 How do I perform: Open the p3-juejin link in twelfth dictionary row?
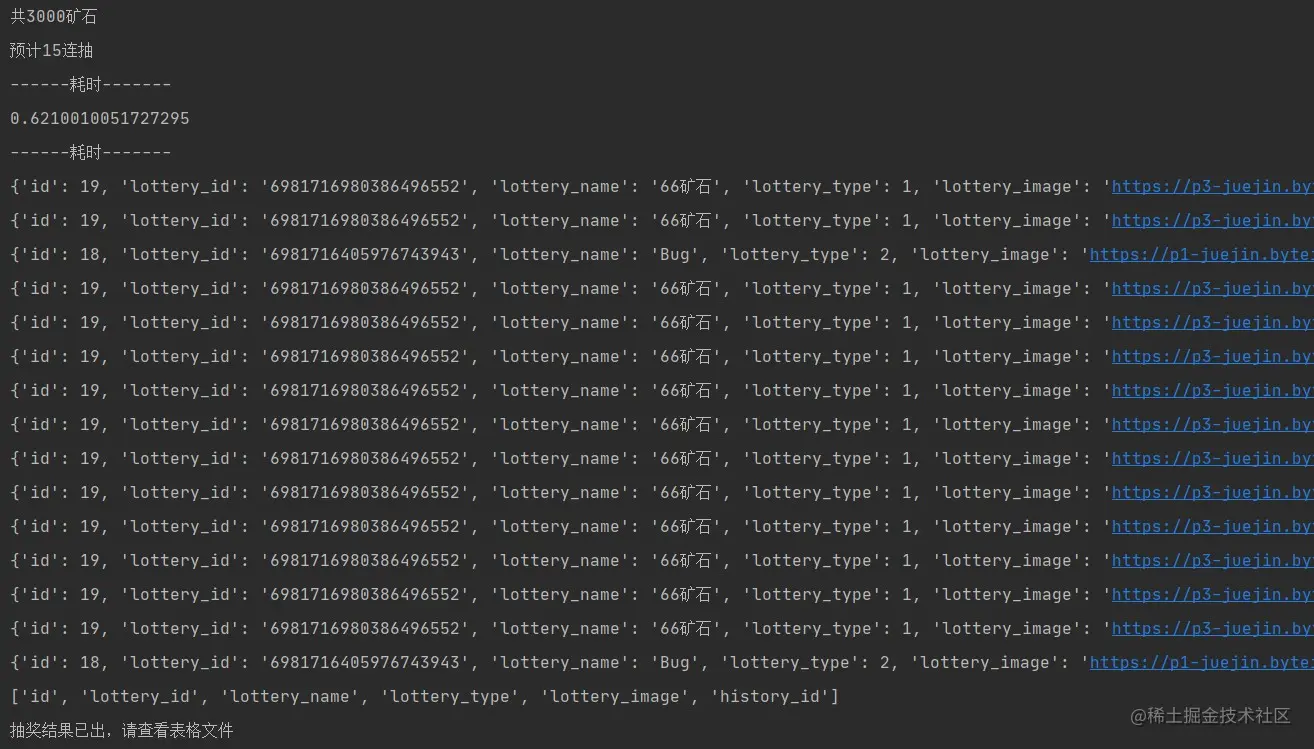coord(1212,560)
